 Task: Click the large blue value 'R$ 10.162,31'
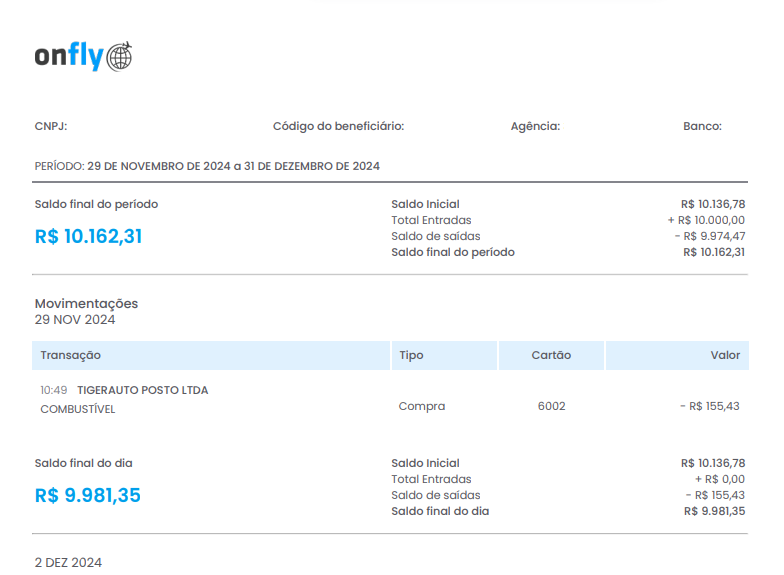[x=88, y=236]
